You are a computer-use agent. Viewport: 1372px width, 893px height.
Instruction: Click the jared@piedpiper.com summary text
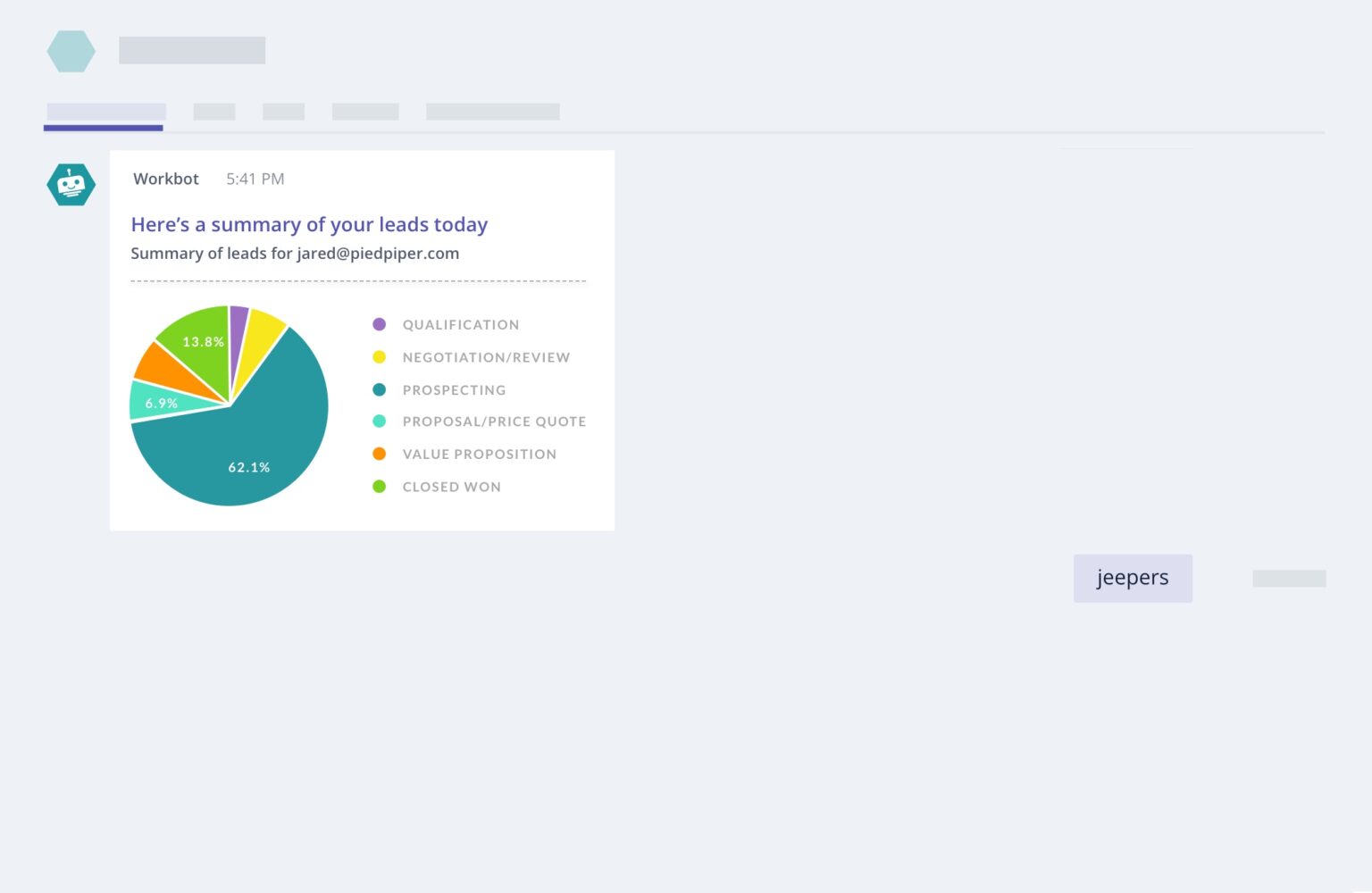pyautogui.click(x=295, y=254)
